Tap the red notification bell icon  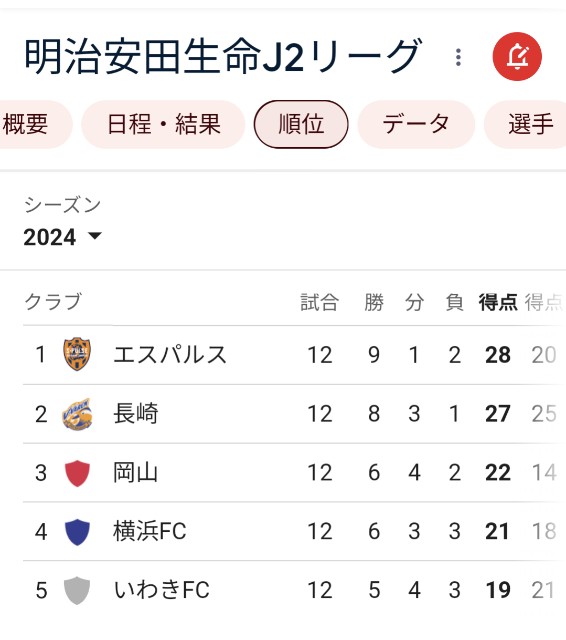517,56
